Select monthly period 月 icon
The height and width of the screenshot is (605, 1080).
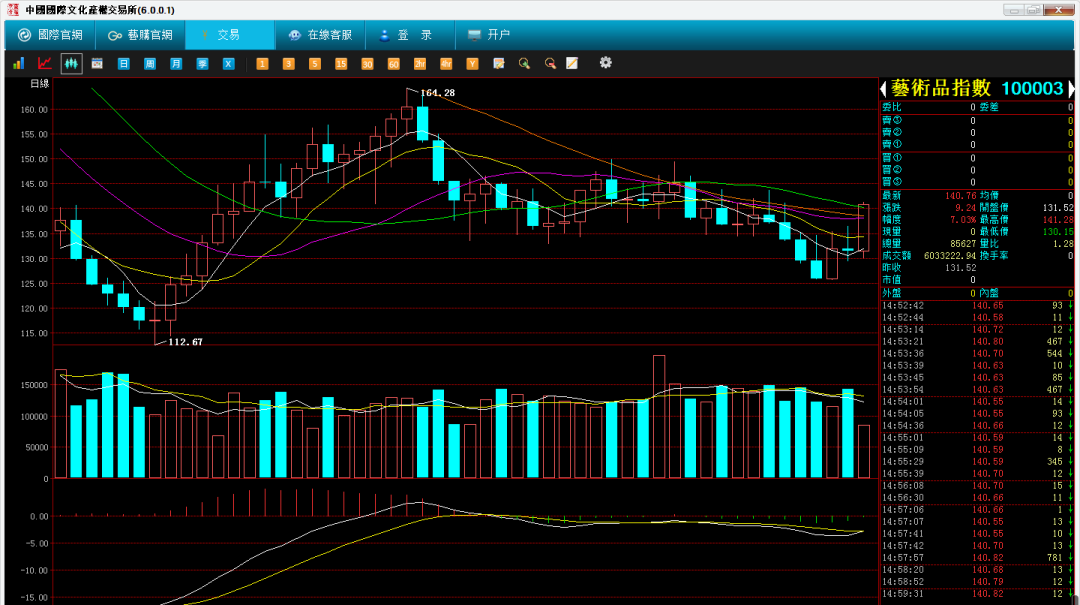tap(176, 63)
